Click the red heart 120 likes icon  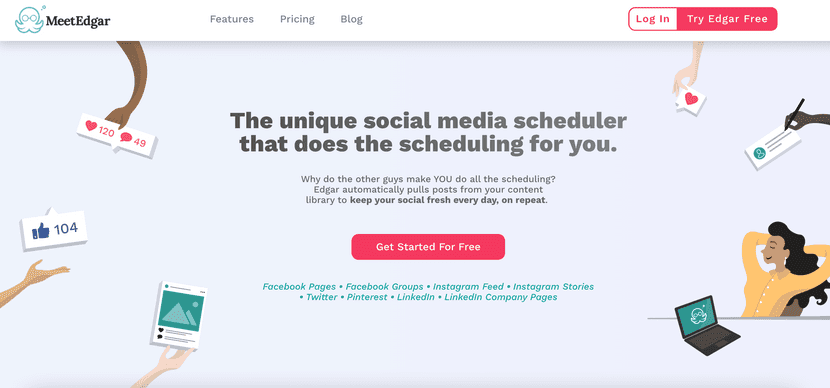point(92,127)
